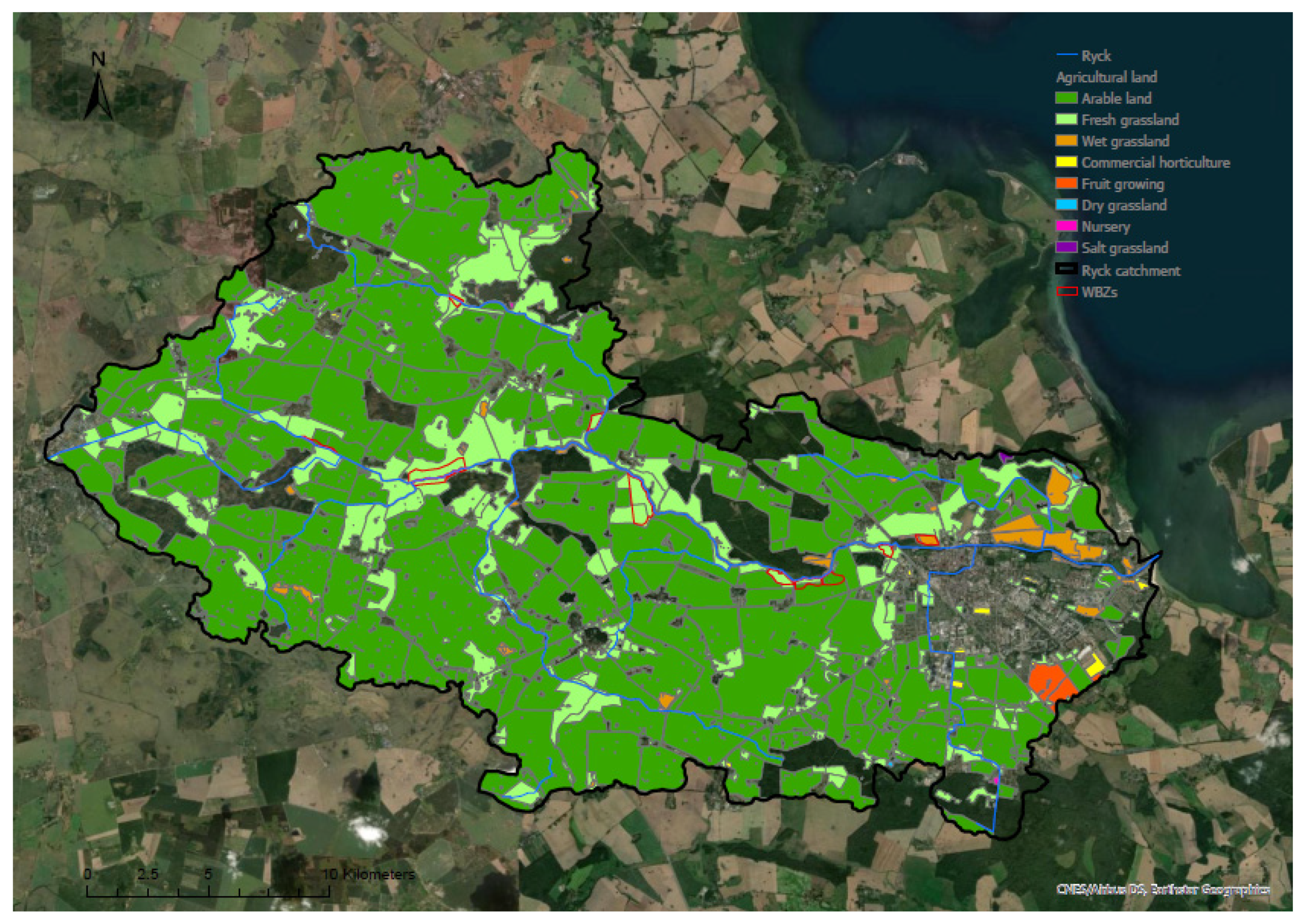Click the WBZs legend label text

(1099, 292)
